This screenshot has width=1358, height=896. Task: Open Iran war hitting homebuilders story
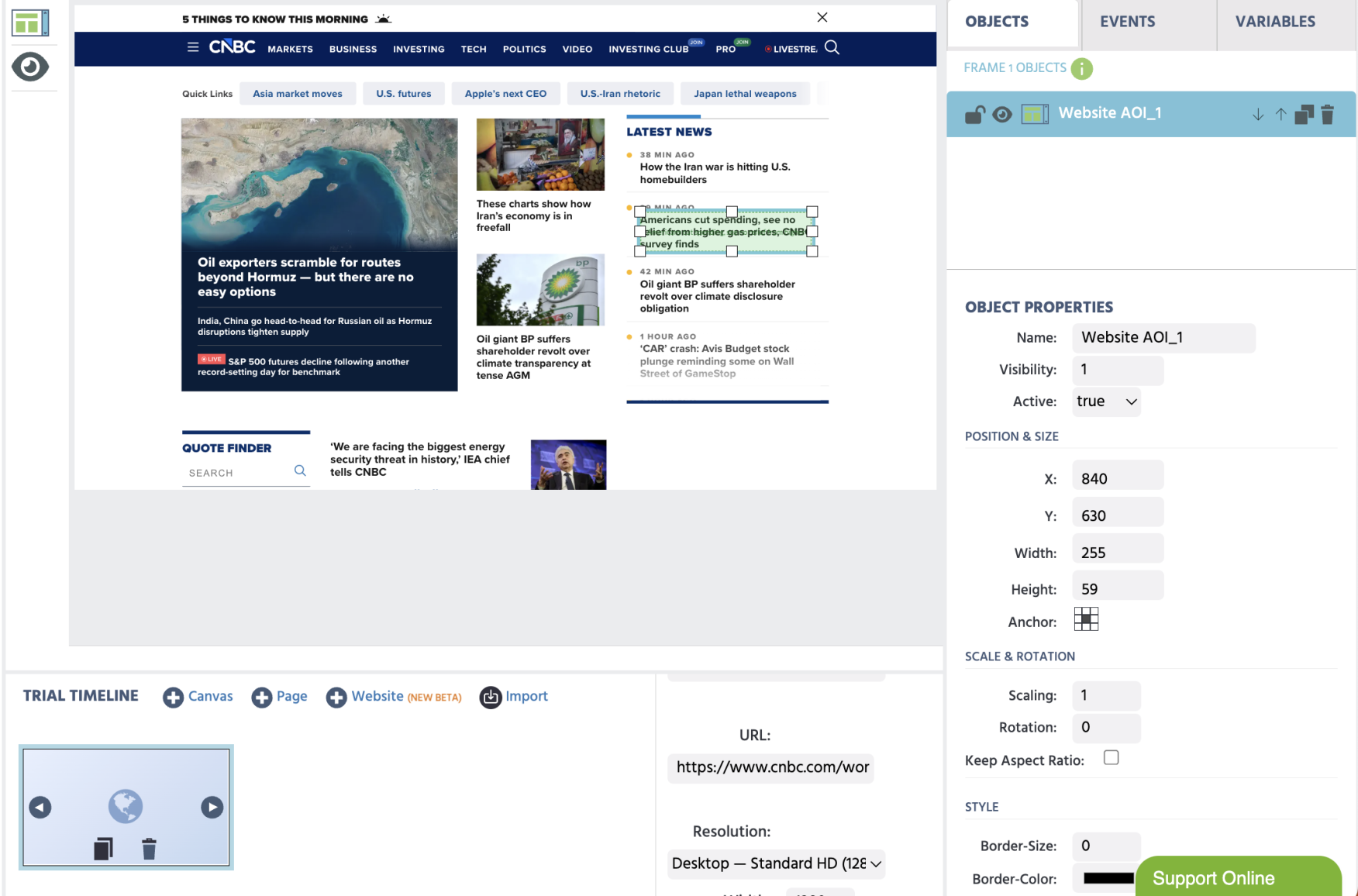[x=715, y=173]
